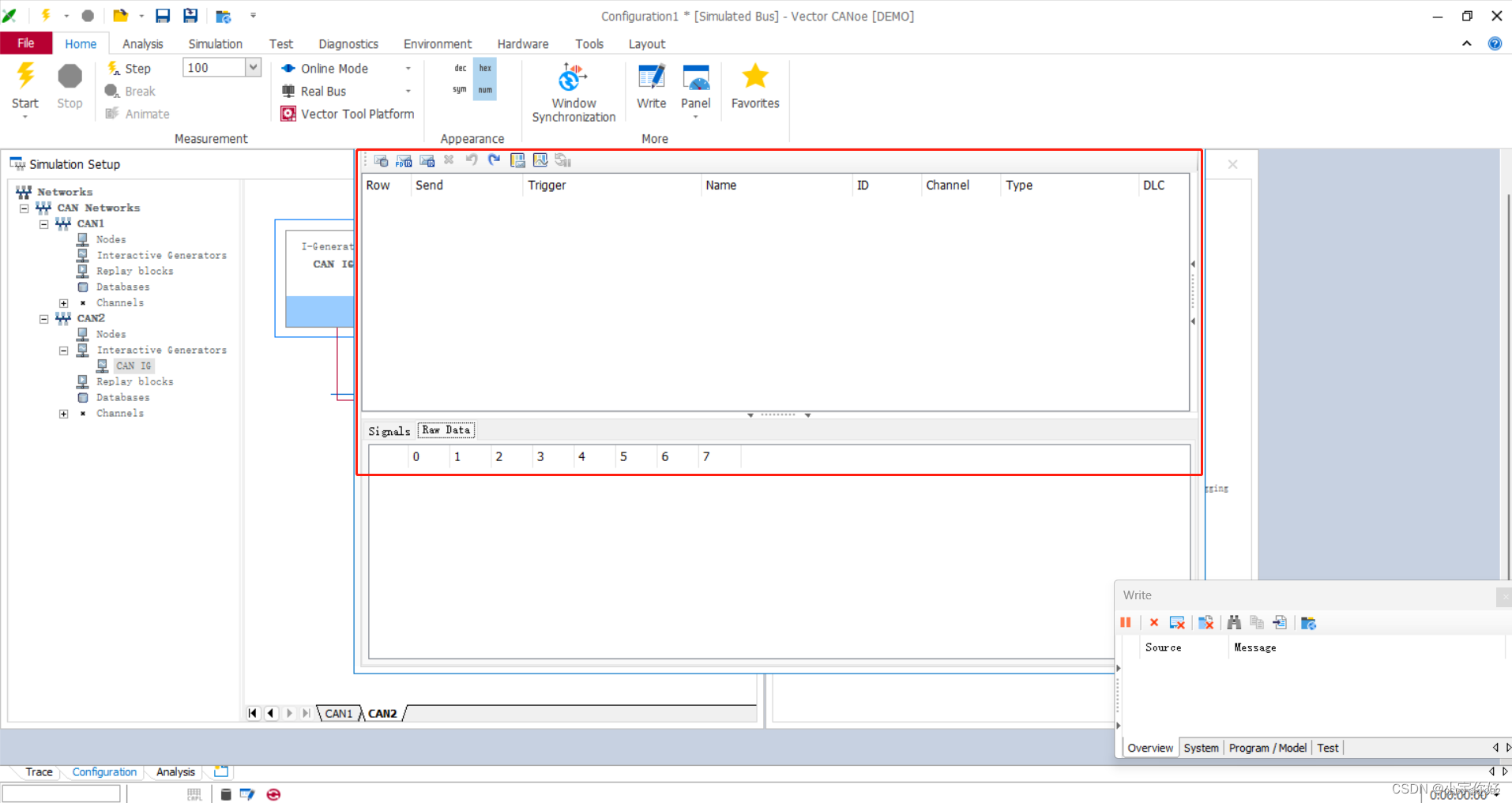
Task: Open the Diagnostics ribbon tab
Action: [348, 44]
